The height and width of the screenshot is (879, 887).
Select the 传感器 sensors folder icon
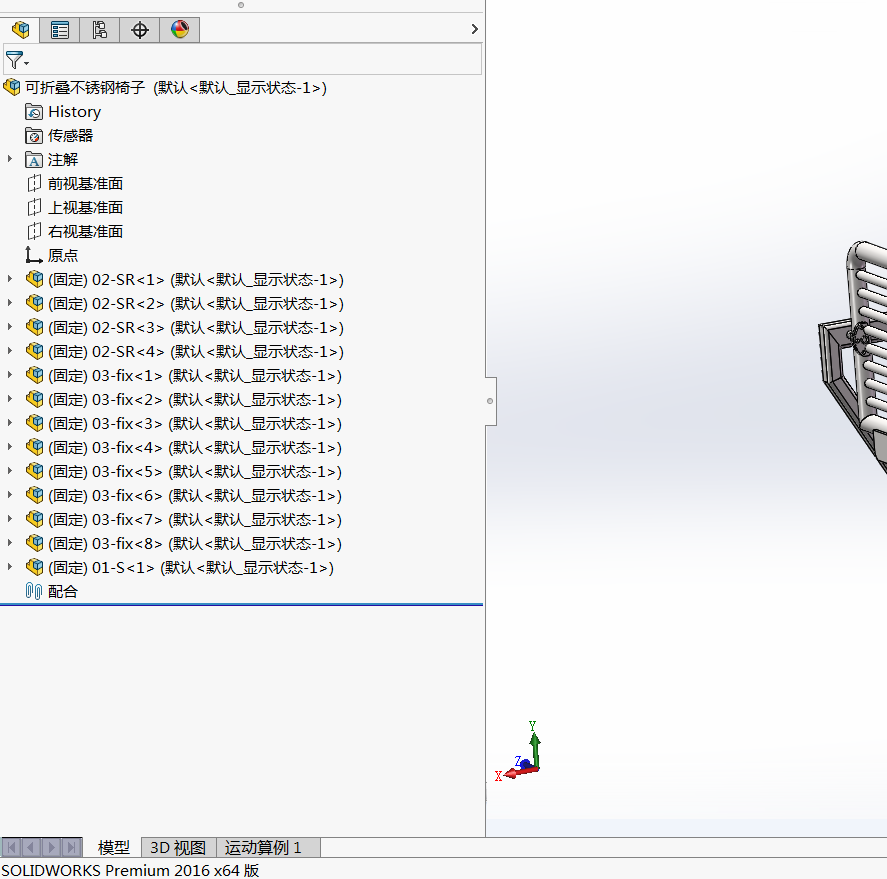click(x=34, y=136)
